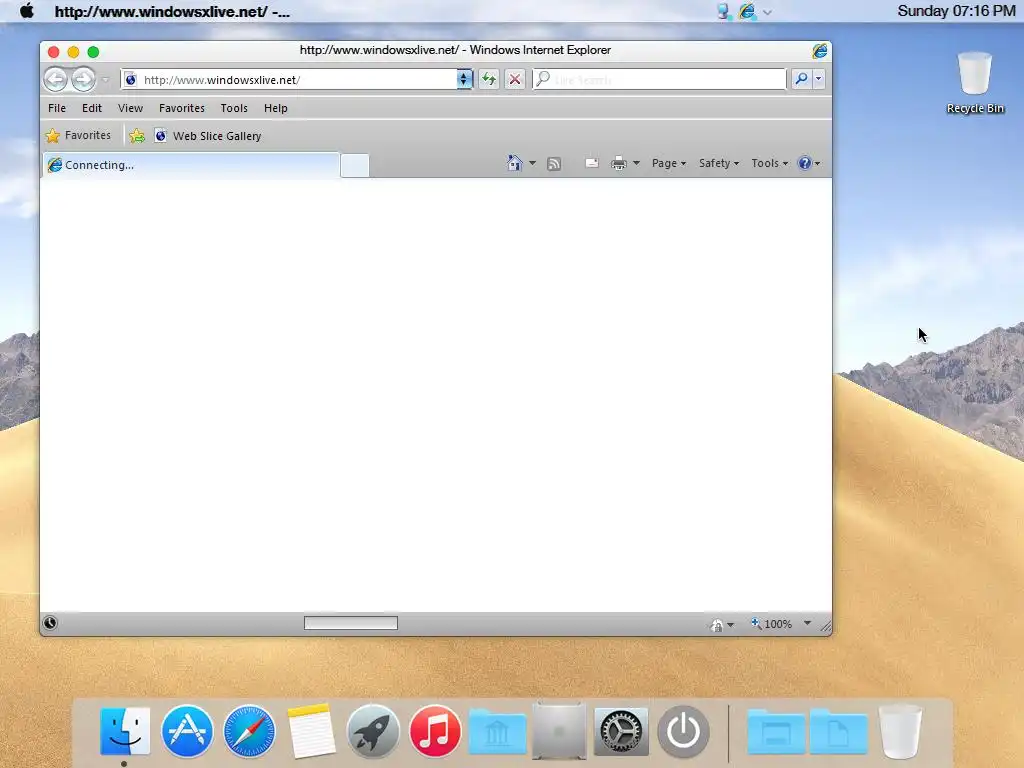The height and width of the screenshot is (768, 1024).
Task: Select the Connecting... tab
Action: pyautogui.click(x=191, y=165)
